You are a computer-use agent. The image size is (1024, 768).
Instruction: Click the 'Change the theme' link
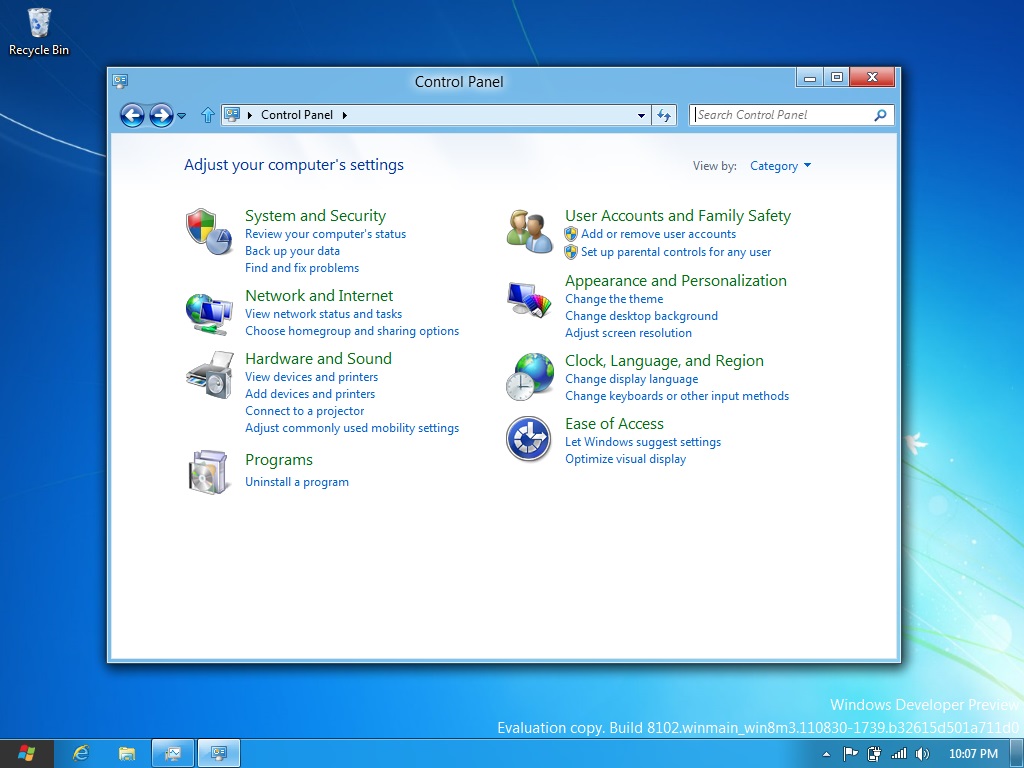(613, 298)
